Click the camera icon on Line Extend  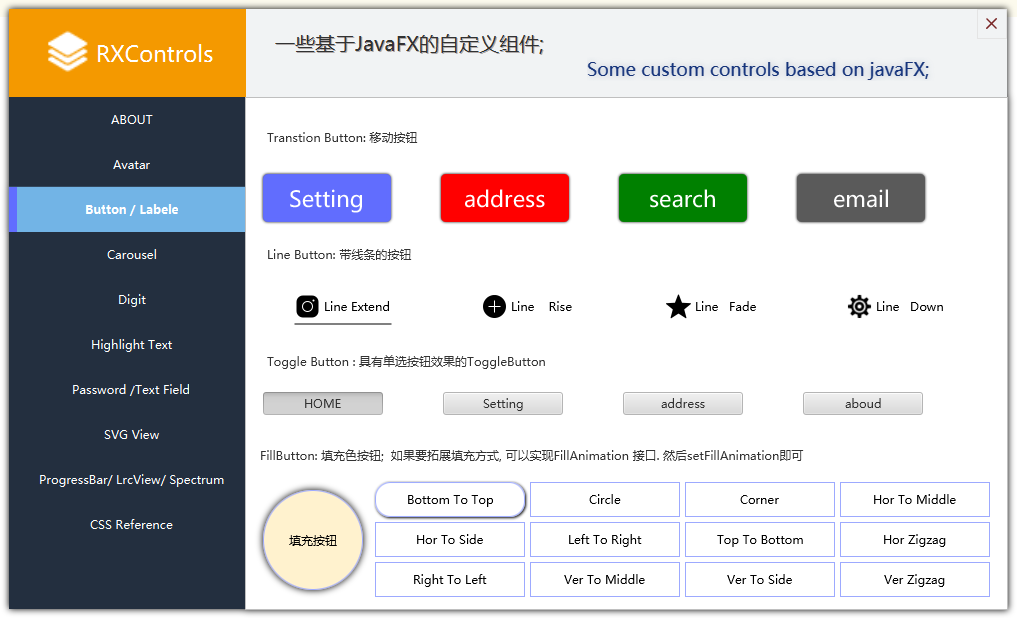point(307,307)
